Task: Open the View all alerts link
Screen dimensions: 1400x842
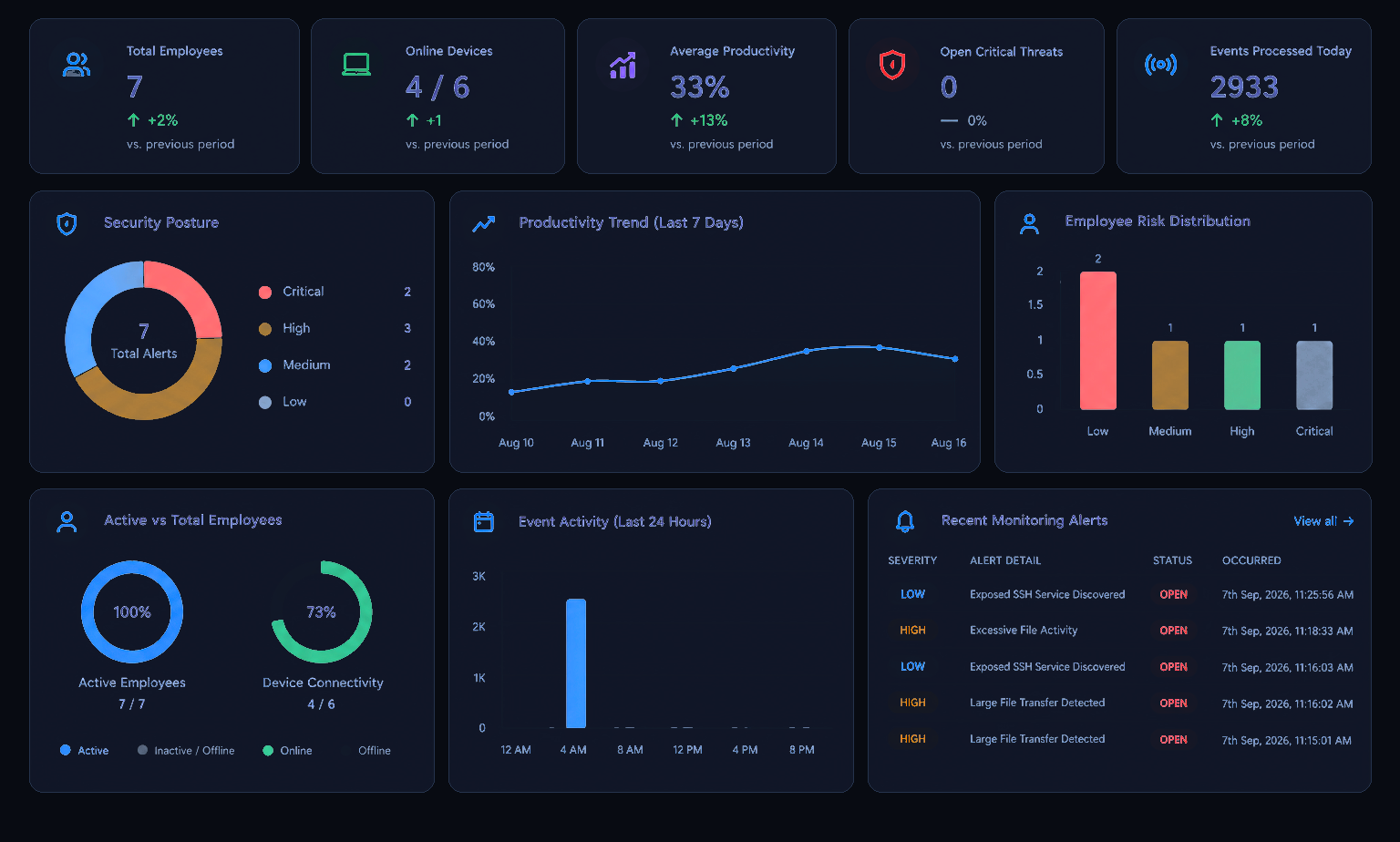Action: [1323, 521]
